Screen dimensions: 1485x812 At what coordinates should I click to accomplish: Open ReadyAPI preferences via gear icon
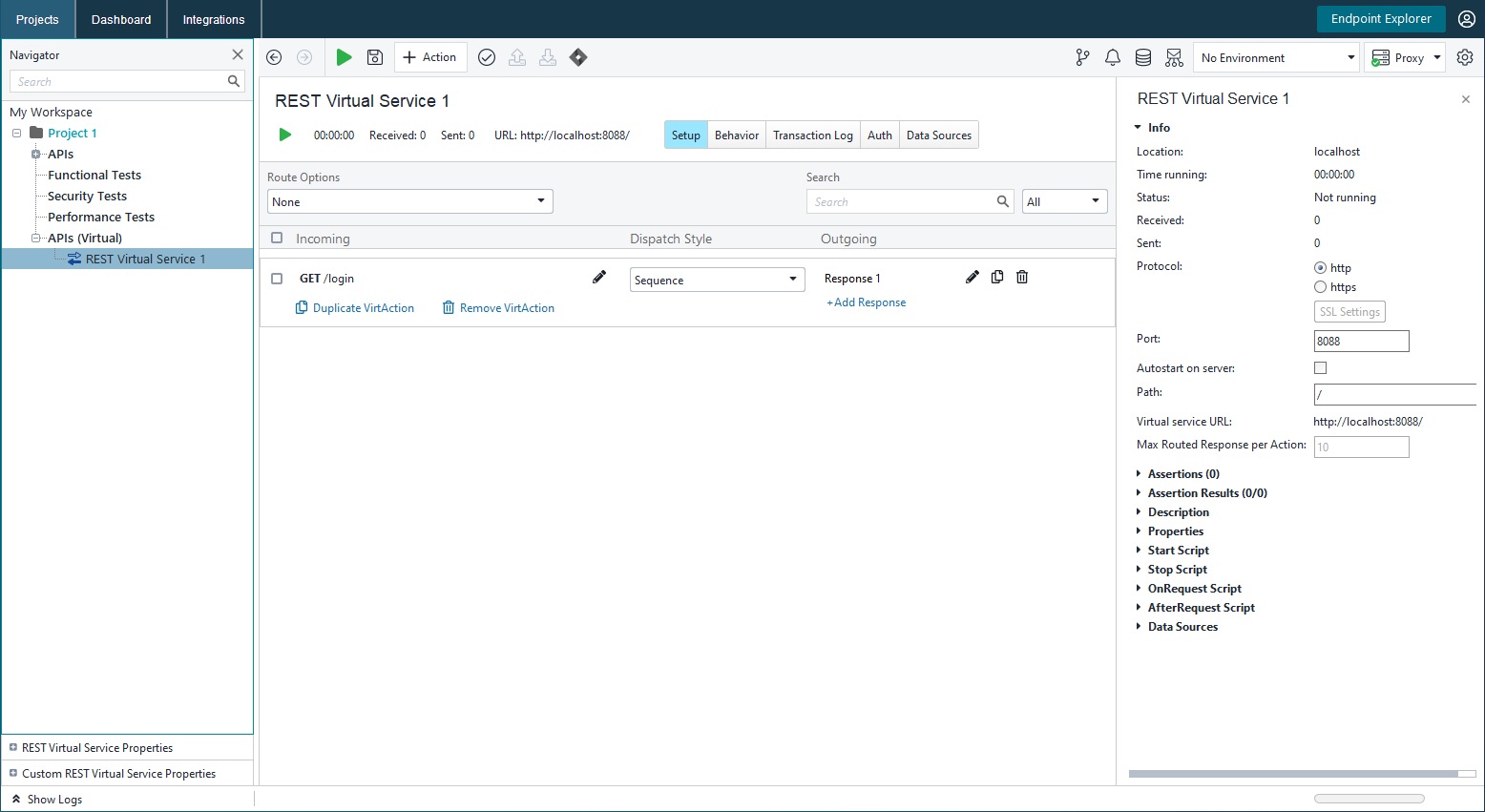1464,57
